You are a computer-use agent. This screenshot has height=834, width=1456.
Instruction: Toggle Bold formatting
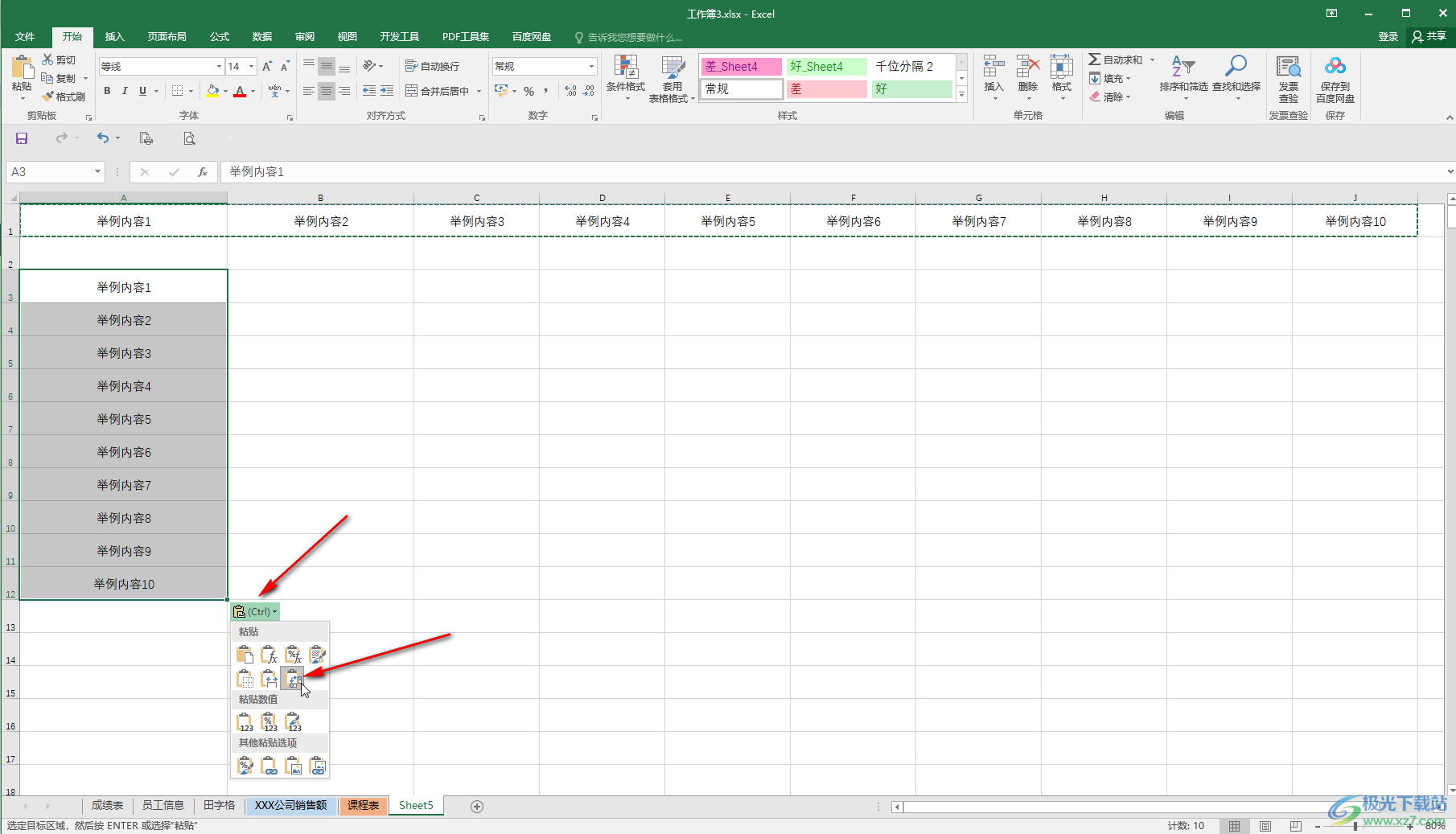point(107,91)
